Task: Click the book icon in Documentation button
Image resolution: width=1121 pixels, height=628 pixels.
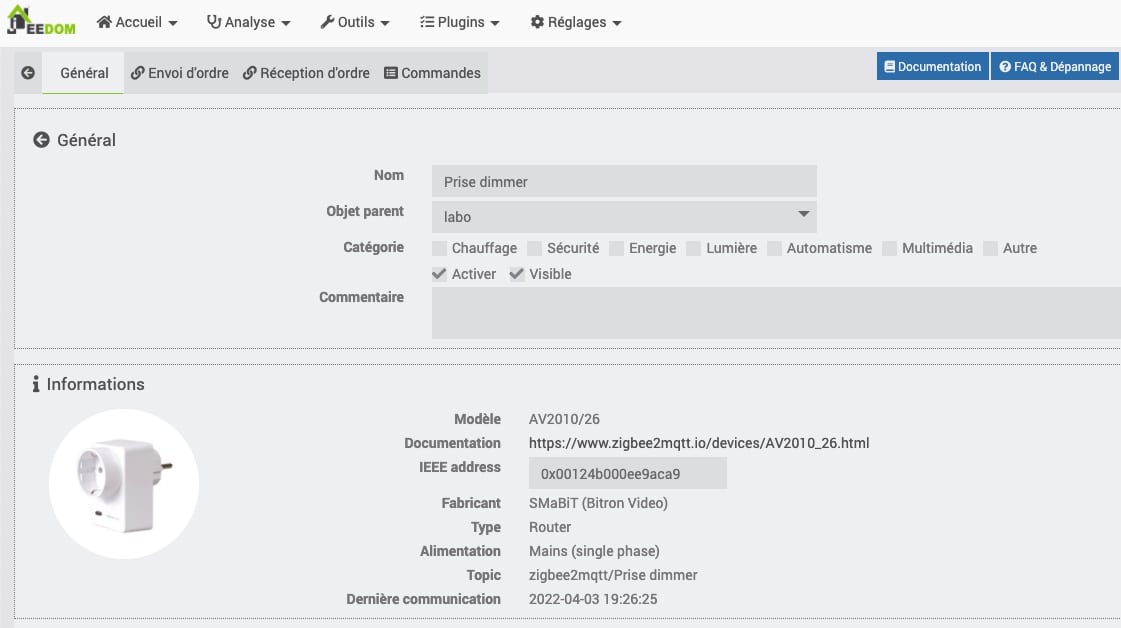Action: point(889,67)
